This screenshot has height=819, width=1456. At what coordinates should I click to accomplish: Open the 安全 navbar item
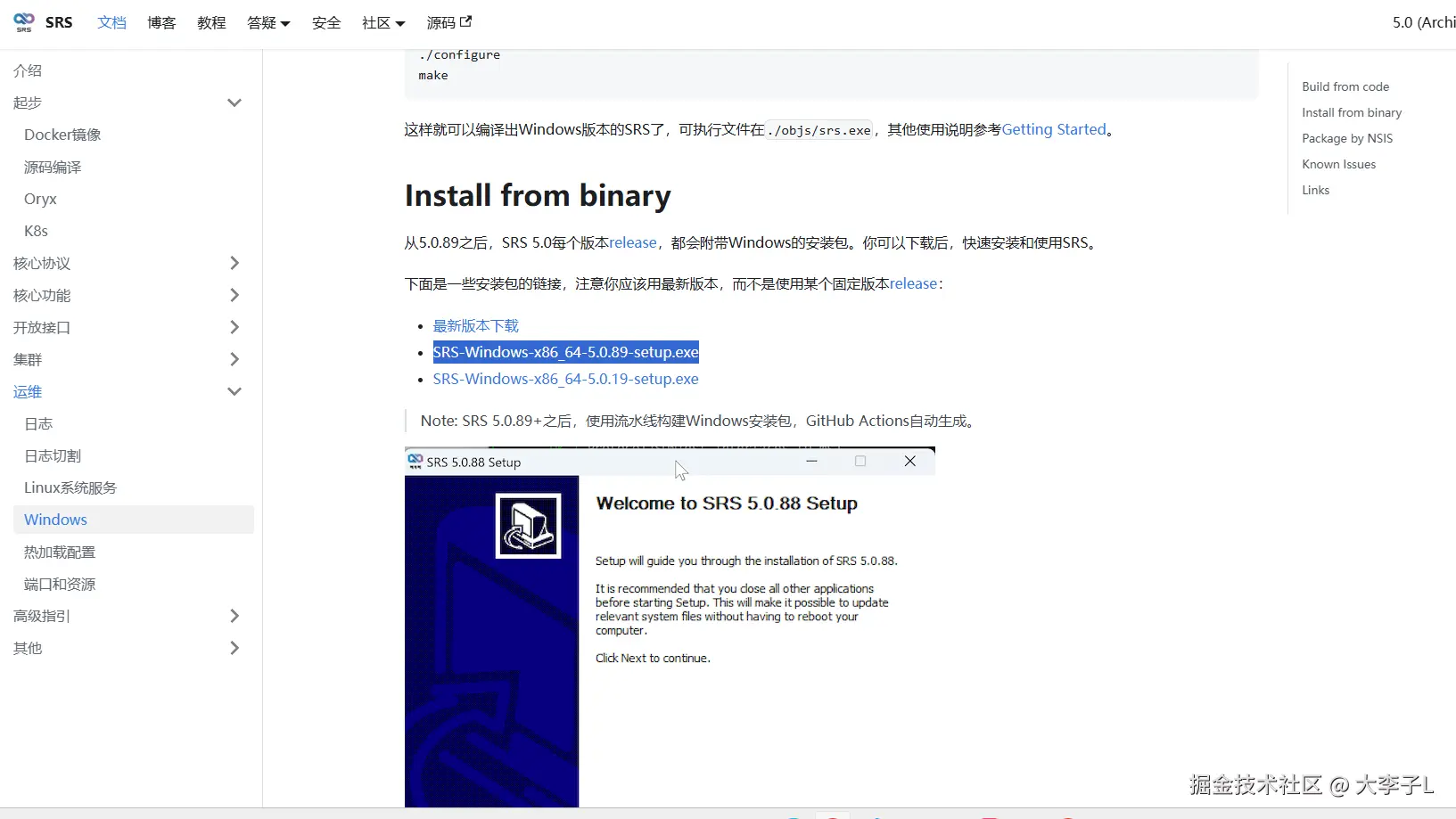(326, 22)
